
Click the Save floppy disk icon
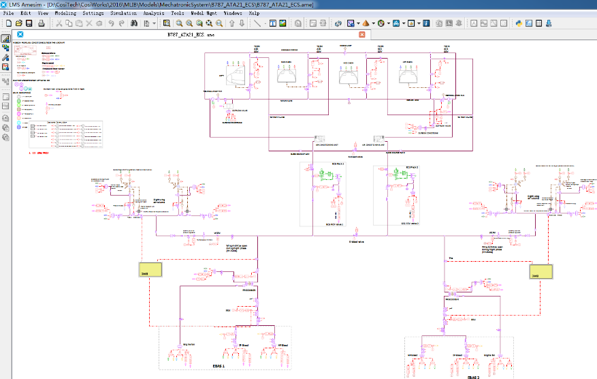29,23
